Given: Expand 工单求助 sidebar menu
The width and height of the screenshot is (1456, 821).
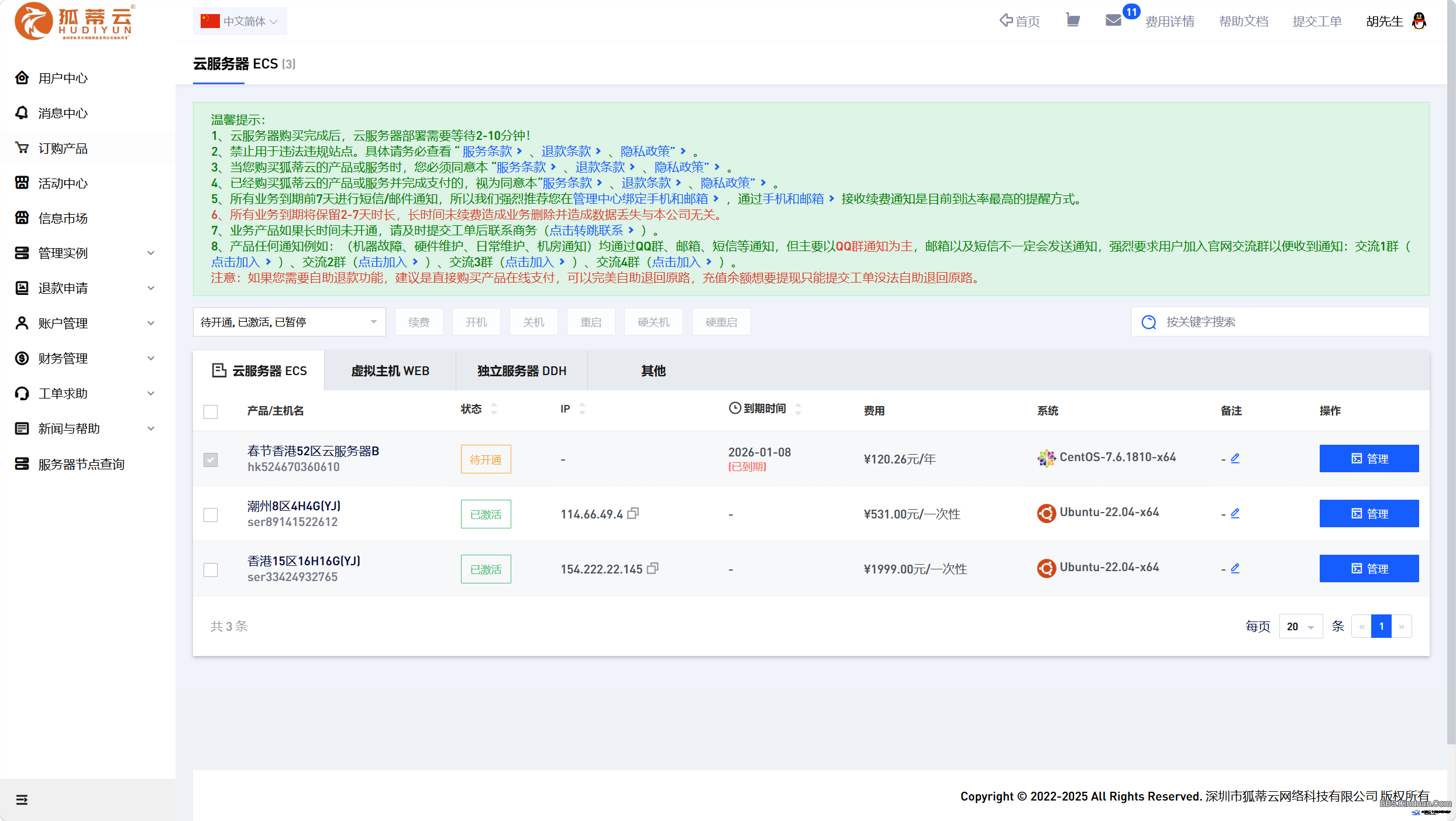Looking at the screenshot, I should [x=151, y=393].
